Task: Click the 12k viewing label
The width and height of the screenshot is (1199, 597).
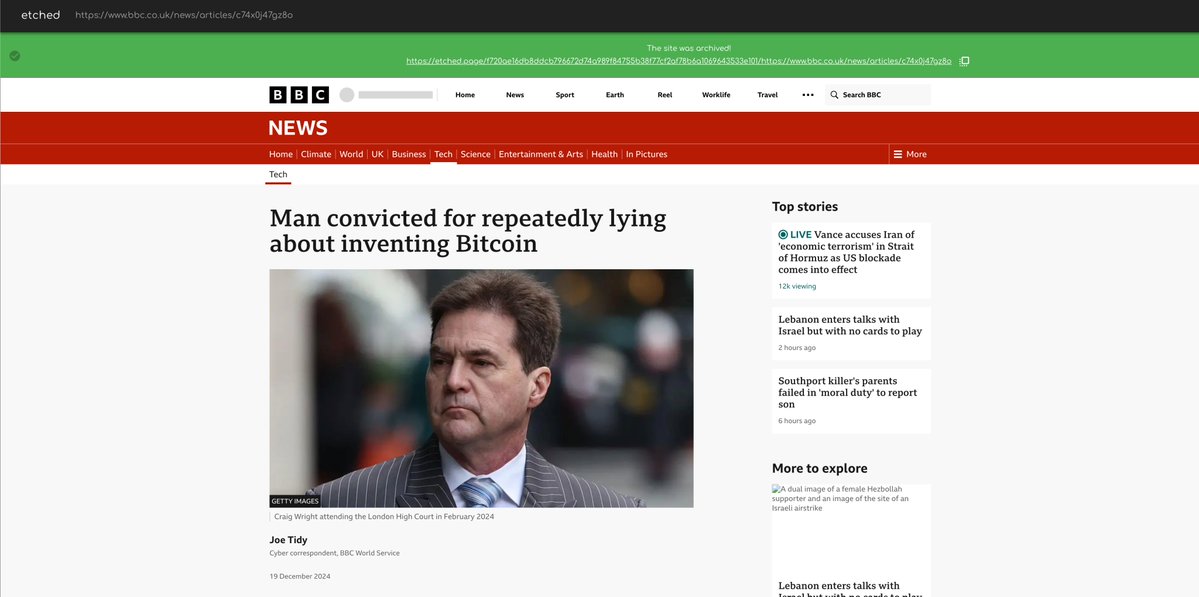Action: (x=797, y=287)
